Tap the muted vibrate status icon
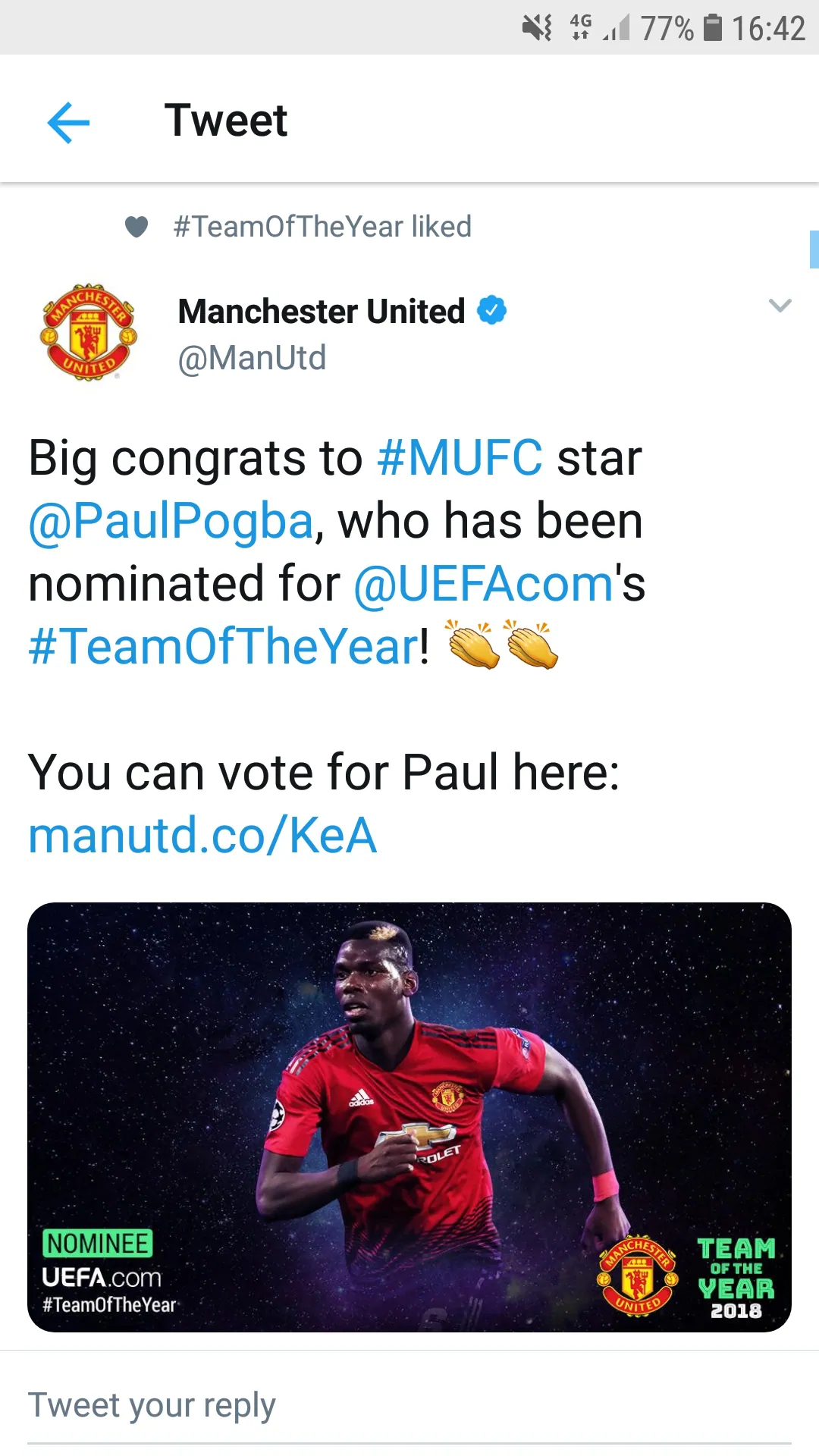Screen dimensions: 819x1456 click(x=537, y=28)
